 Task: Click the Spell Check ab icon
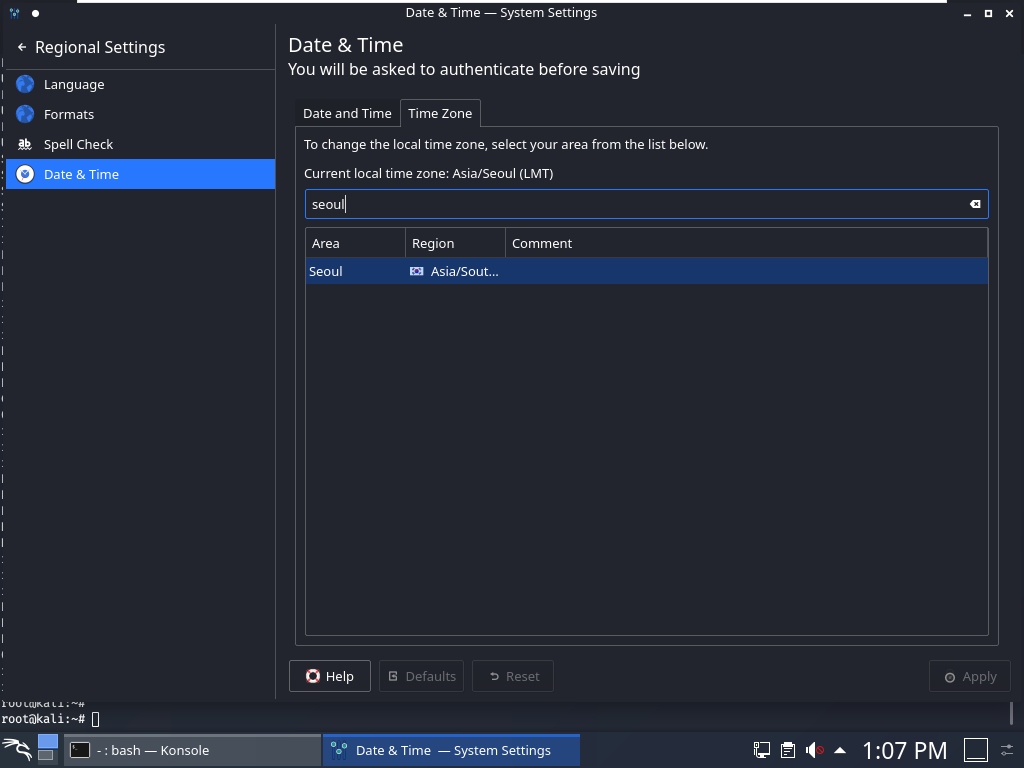(x=25, y=144)
